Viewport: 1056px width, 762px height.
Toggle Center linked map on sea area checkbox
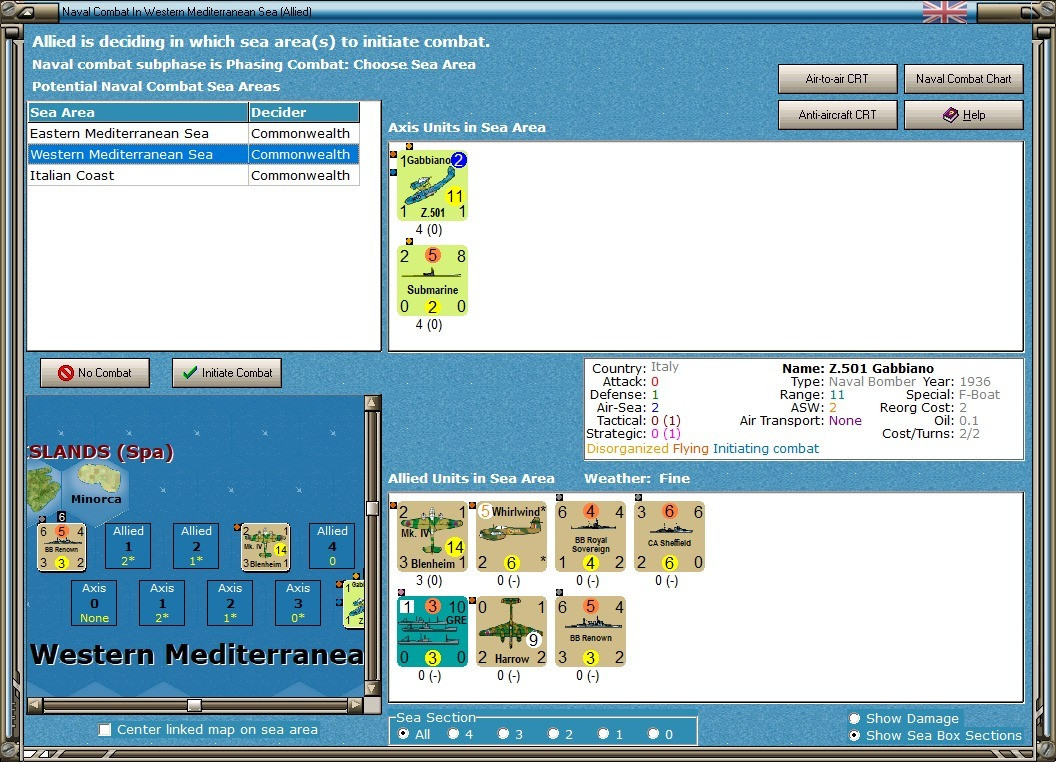tap(104, 730)
